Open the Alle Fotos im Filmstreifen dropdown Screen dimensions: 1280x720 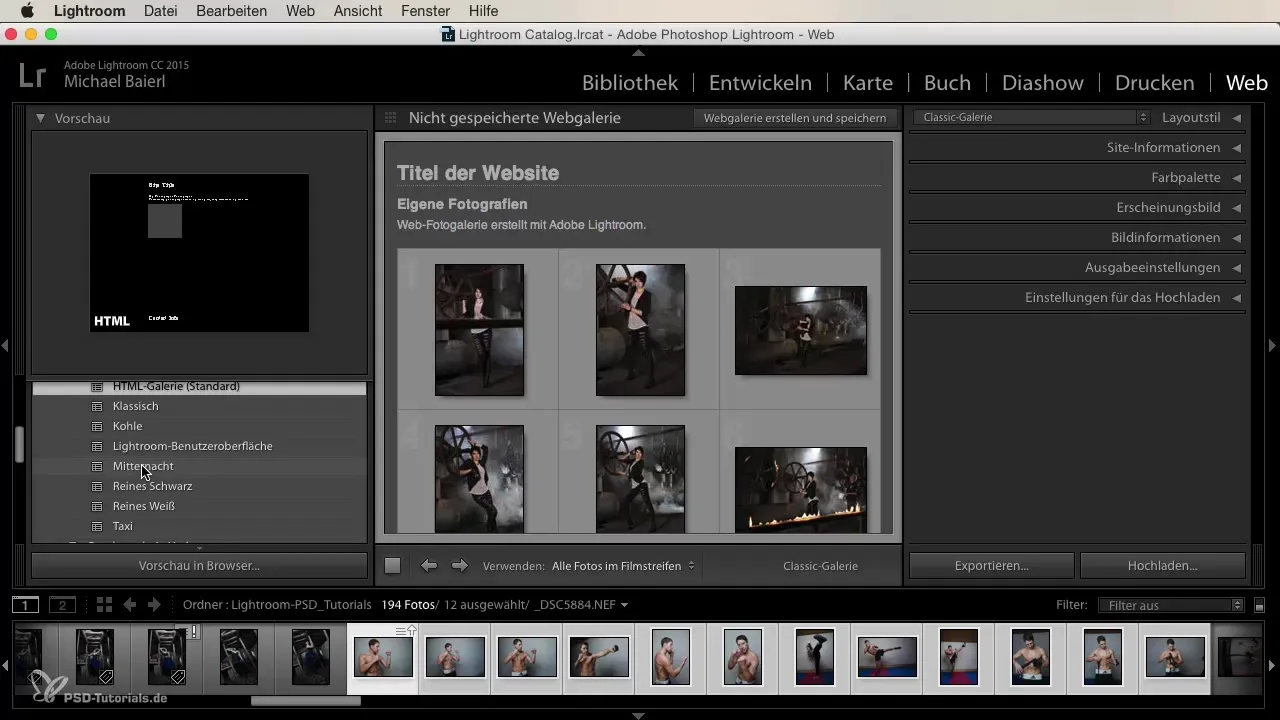pos(624,566)
